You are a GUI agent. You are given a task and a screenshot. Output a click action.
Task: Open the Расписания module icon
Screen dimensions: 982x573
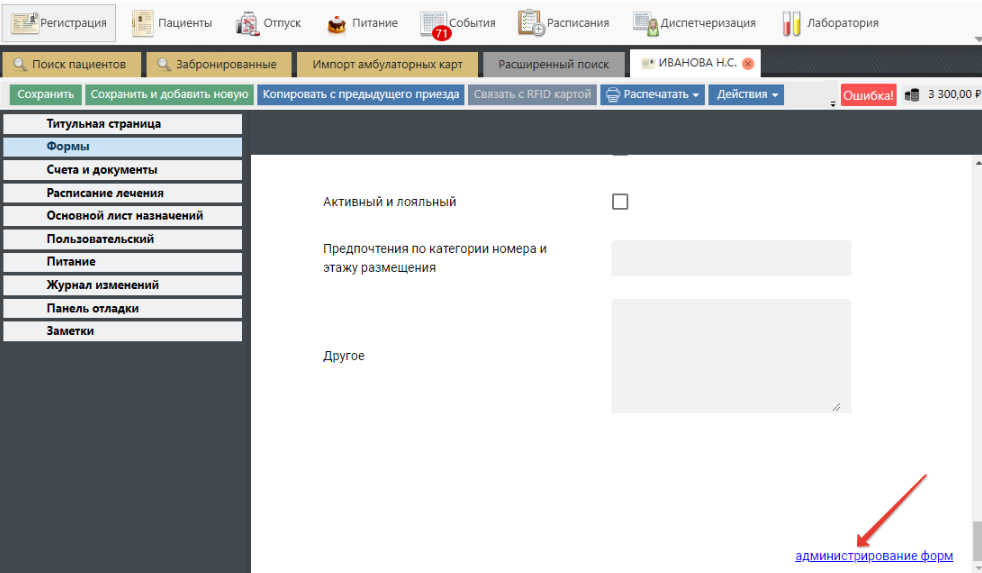tap(531, 23)
